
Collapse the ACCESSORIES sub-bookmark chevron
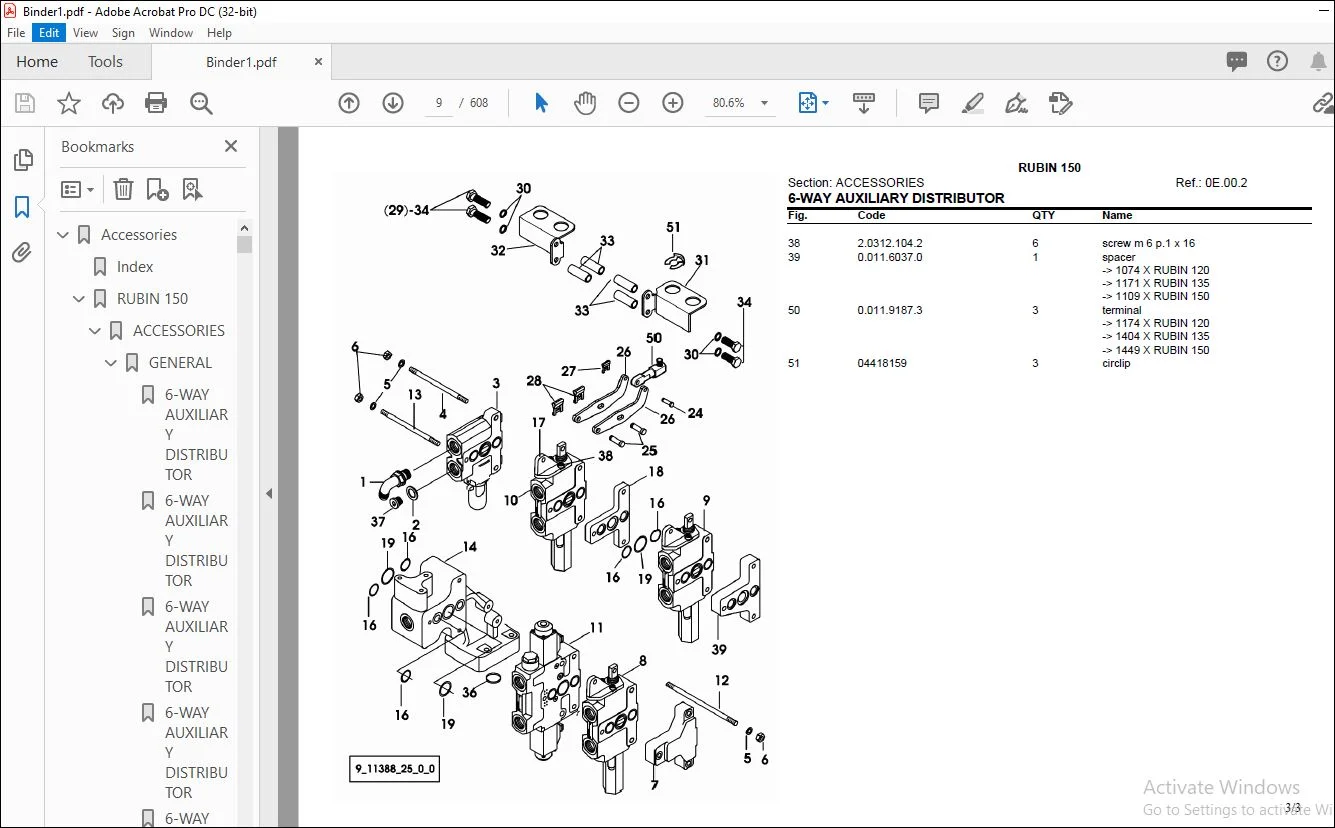(95, 331)
